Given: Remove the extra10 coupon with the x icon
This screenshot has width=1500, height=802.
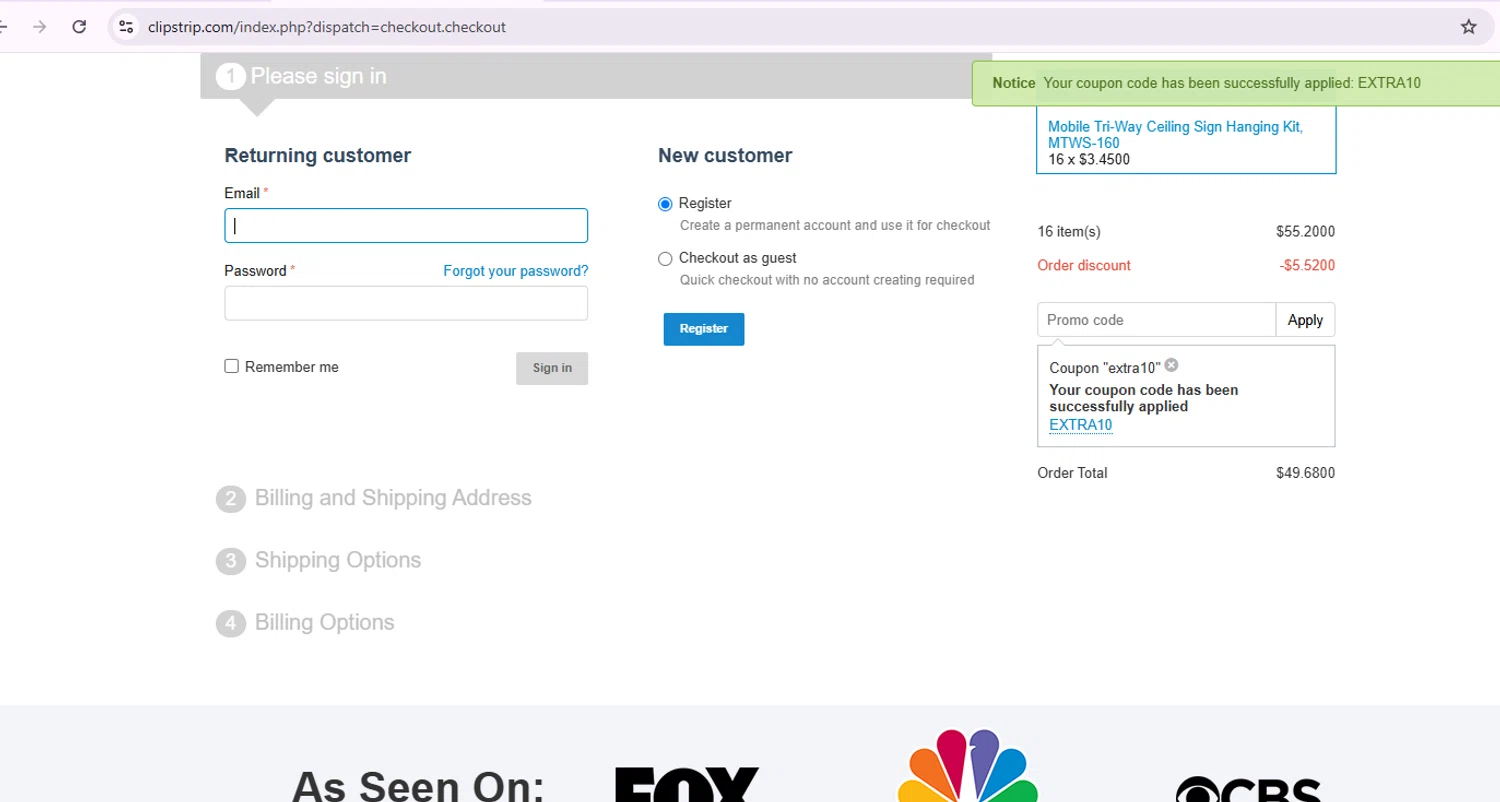Looking at the screenshot, I should click(x=1172, y=365).
